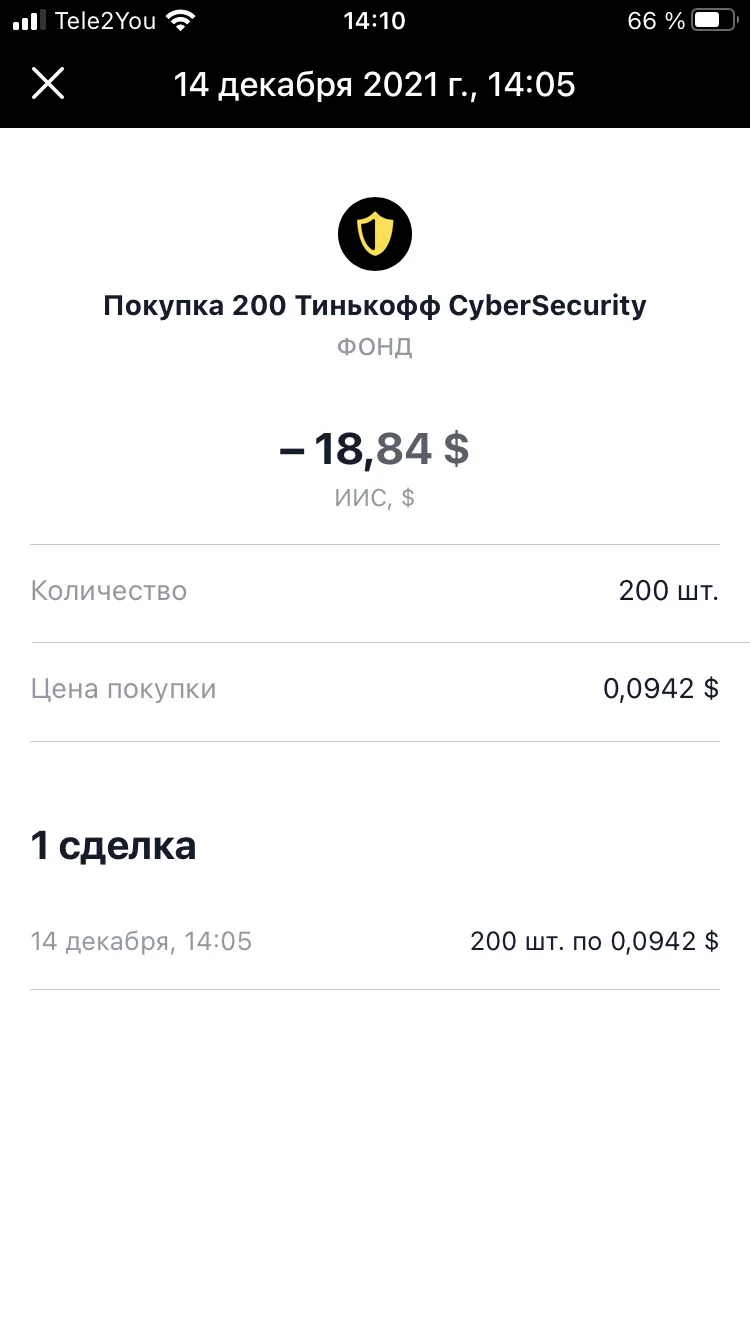Close the transaction details screen

coord(48,84)
